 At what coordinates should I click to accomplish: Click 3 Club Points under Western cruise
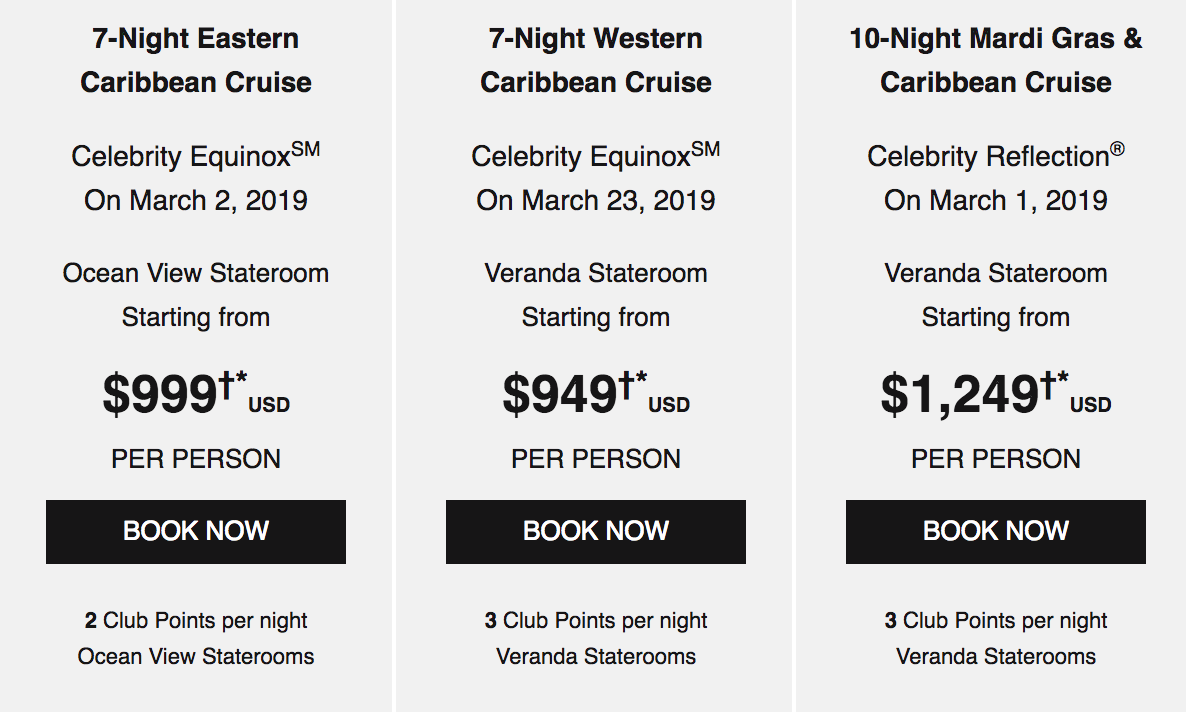[596, 620]
